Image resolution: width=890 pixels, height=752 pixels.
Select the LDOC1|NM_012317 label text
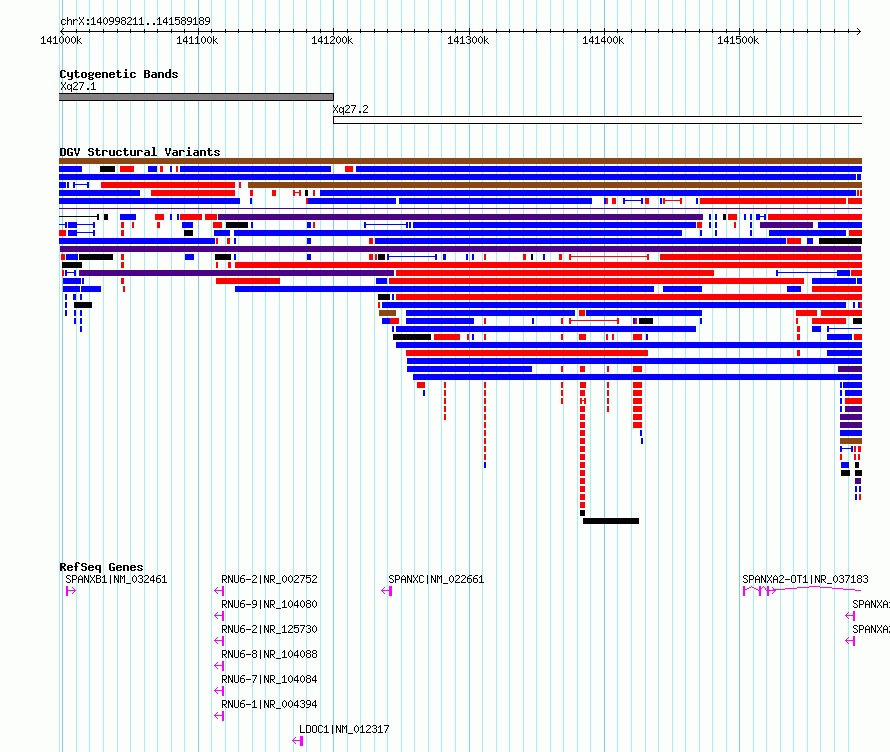tap(344, 729)
